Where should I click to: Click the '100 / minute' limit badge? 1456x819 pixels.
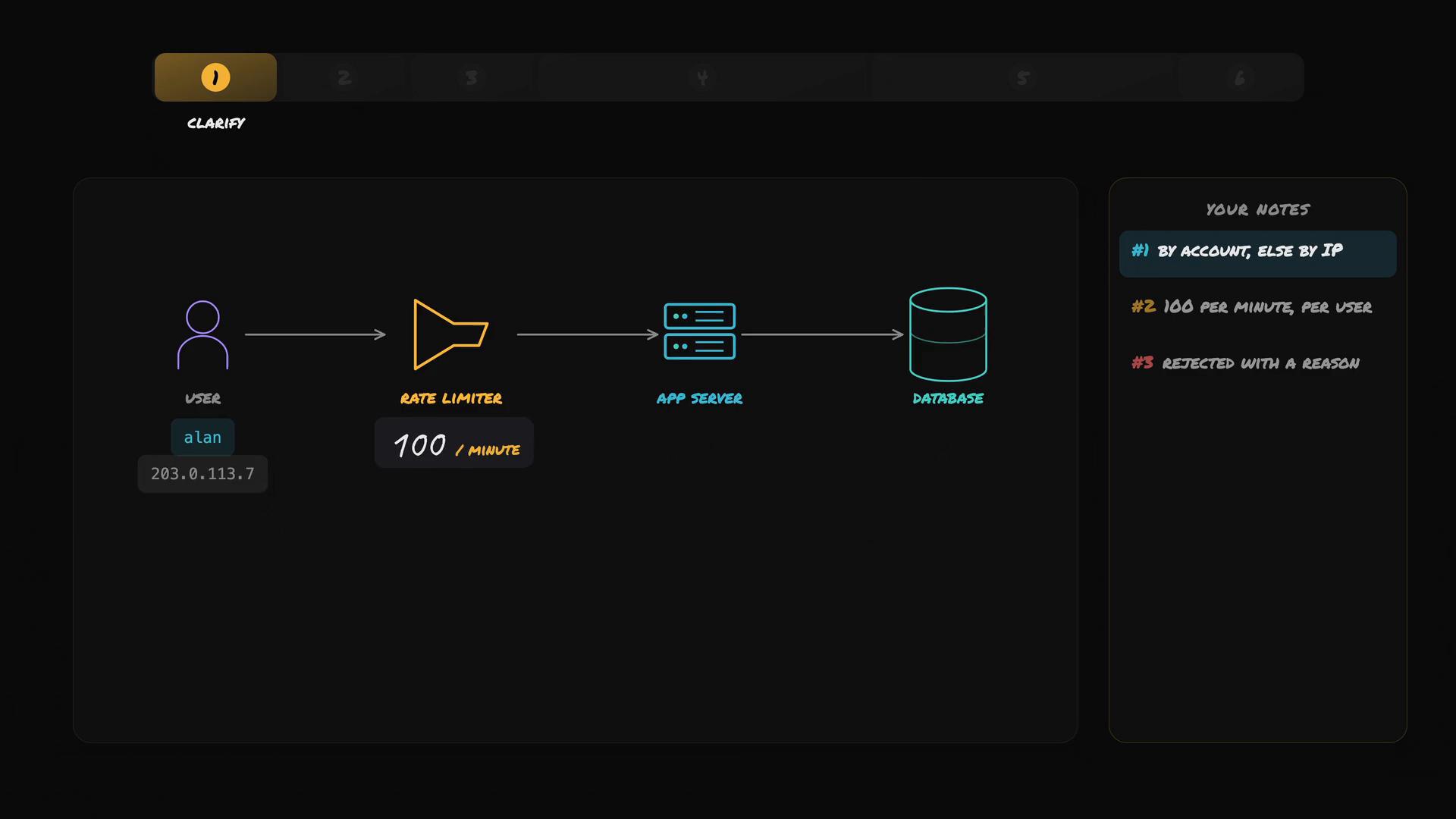[454, 443]
